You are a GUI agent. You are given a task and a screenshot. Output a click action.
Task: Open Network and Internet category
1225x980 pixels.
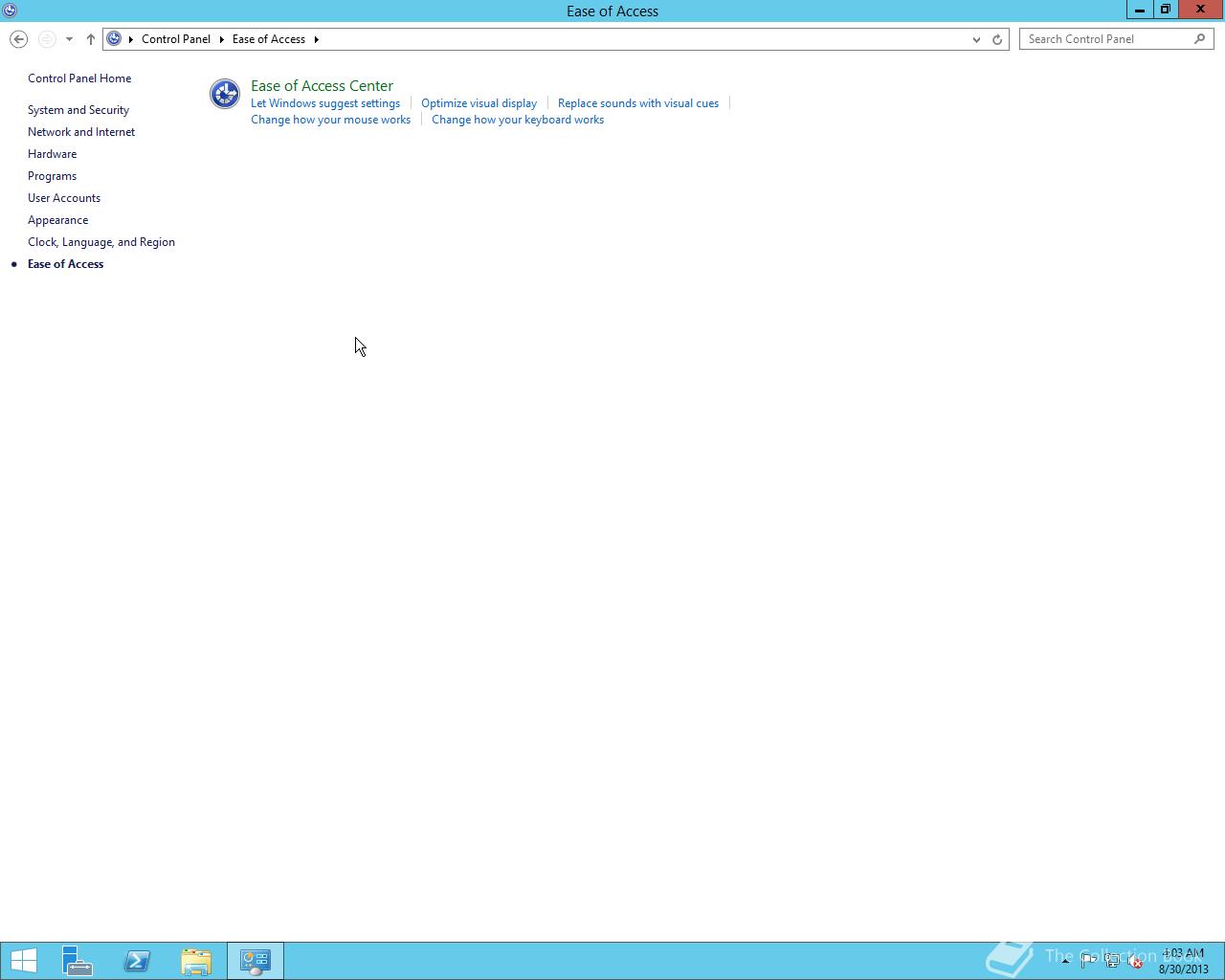point(81,132)
